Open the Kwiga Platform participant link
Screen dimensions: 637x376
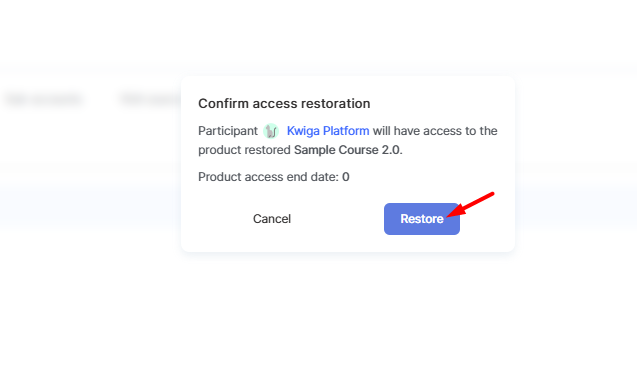(328, 131)
